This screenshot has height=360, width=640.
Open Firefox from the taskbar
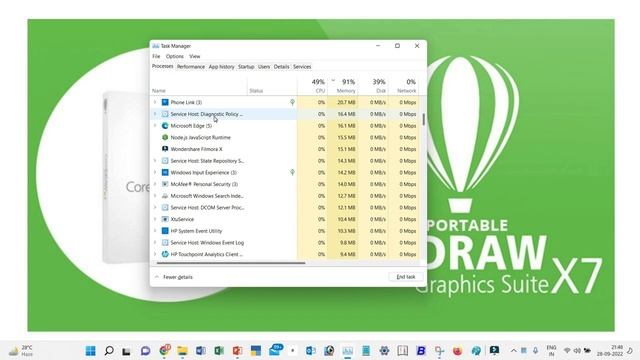click(458, 351)
